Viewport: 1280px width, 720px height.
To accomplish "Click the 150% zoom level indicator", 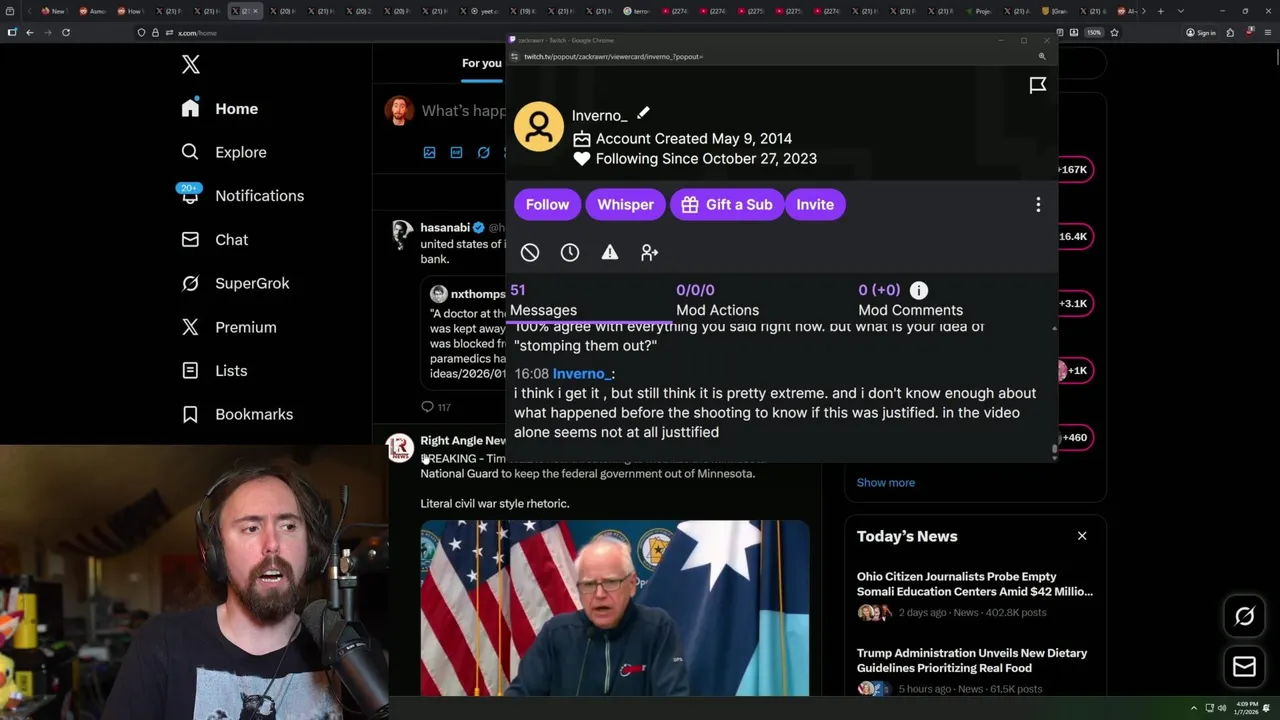I will 1094,32.
